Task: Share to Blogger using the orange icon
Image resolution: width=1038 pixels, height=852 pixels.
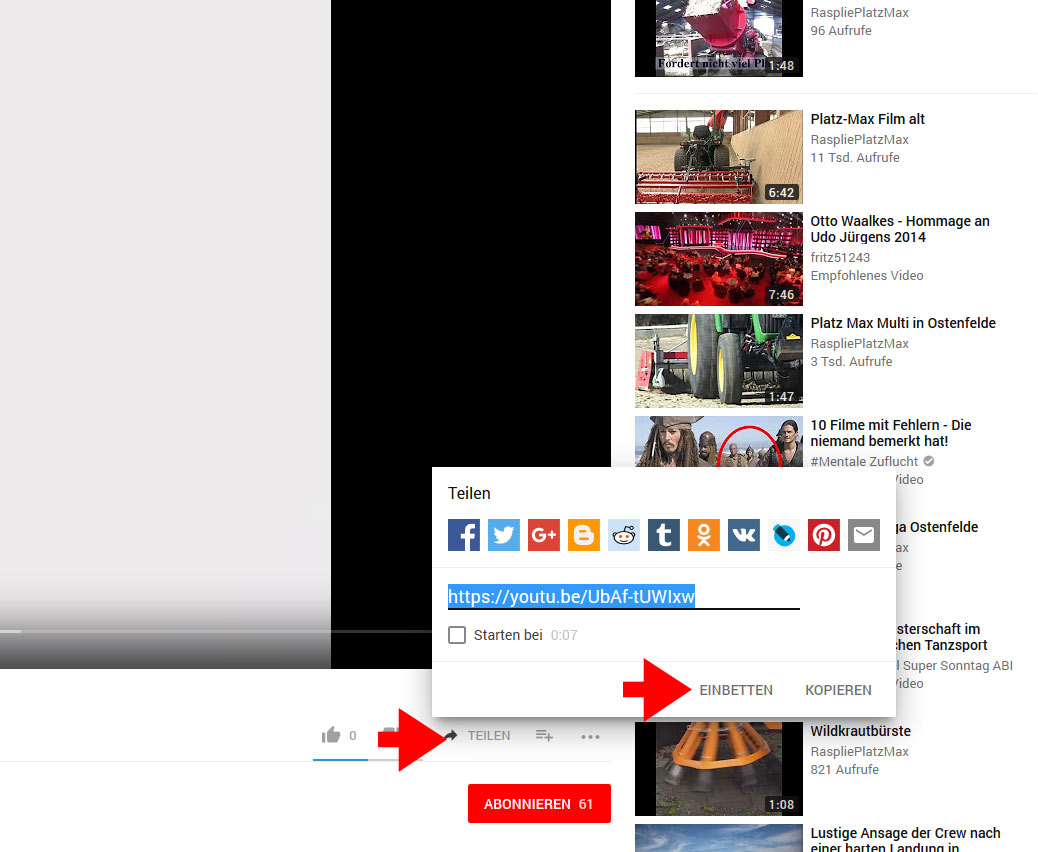Action: point(584,535)
